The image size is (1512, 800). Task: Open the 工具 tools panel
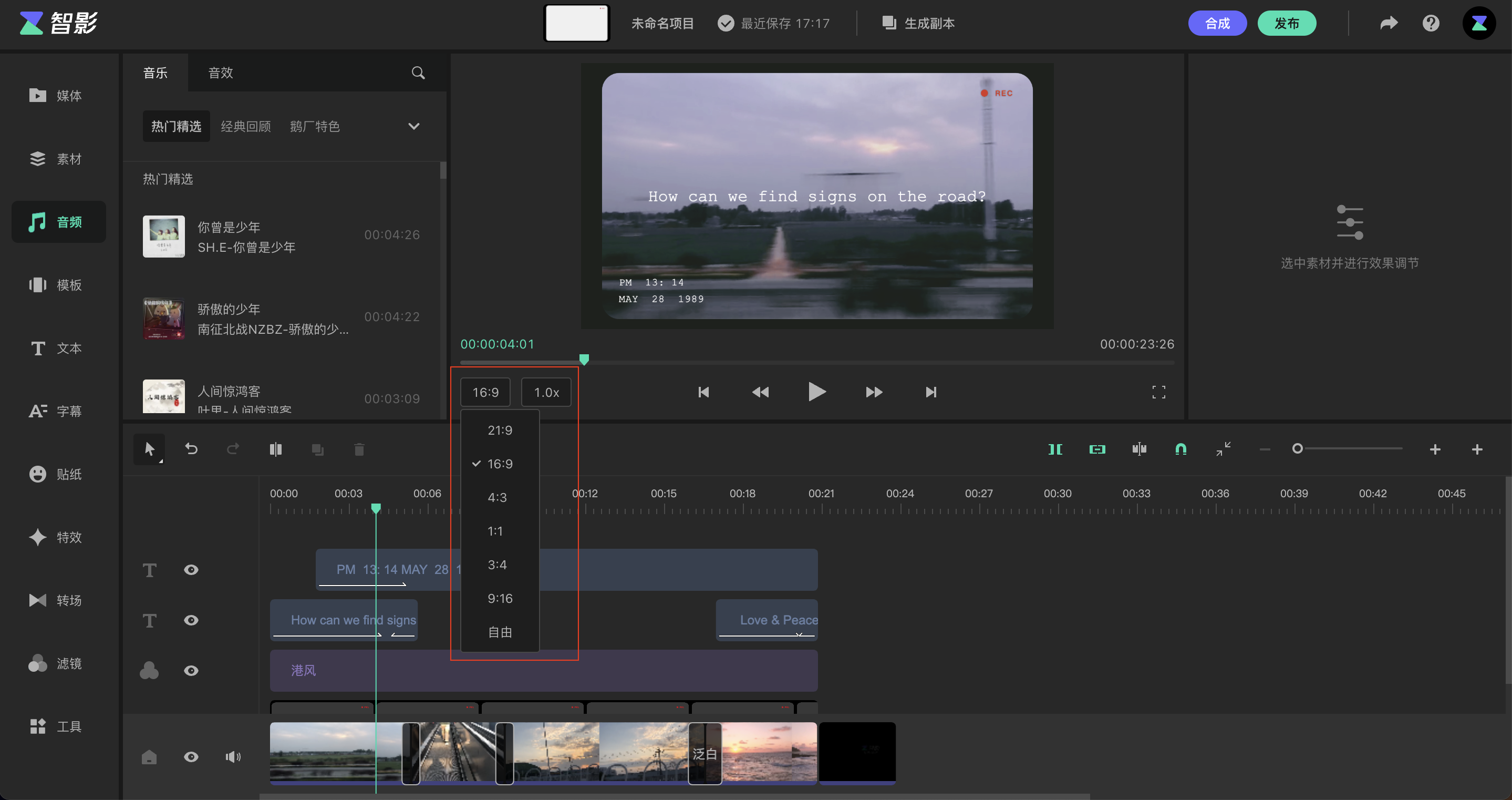coord(56,726)
